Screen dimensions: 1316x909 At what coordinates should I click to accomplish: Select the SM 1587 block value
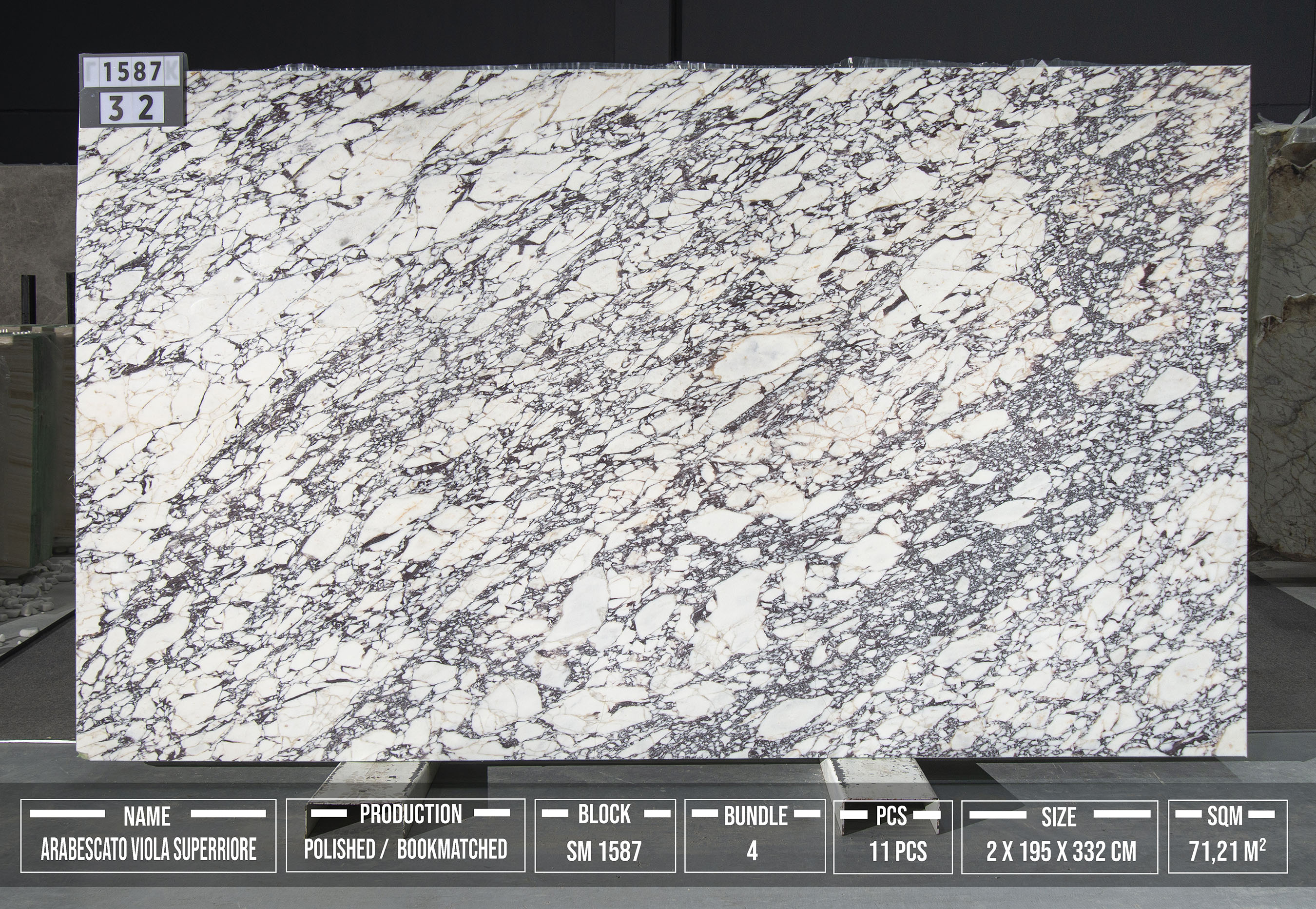[x=604, y=851]
